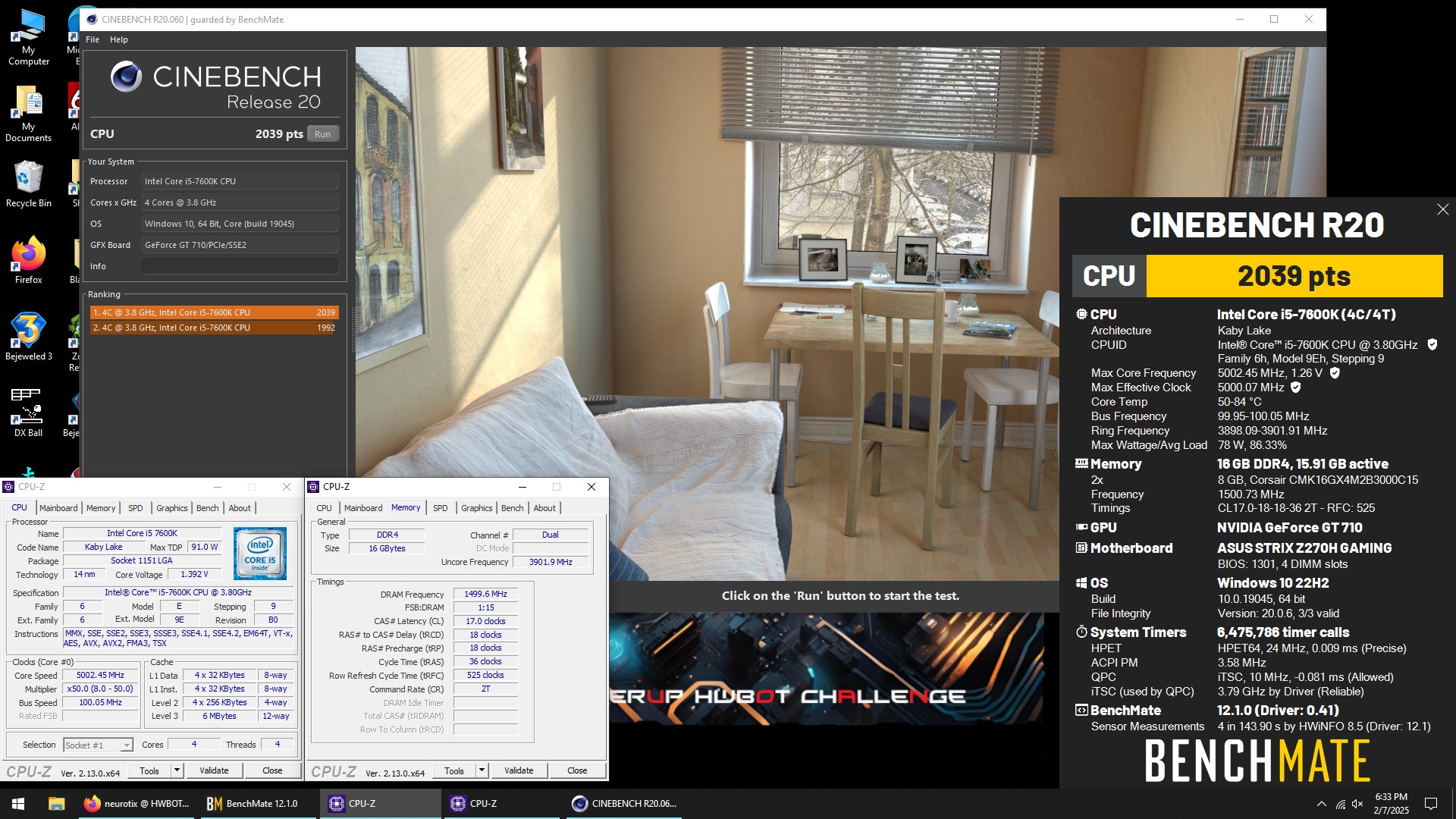Image resolution: width=1456 pixels, height=819 pixels.
Task: Click Validate in left CPU-Z
Action: [x=214, y=770]
